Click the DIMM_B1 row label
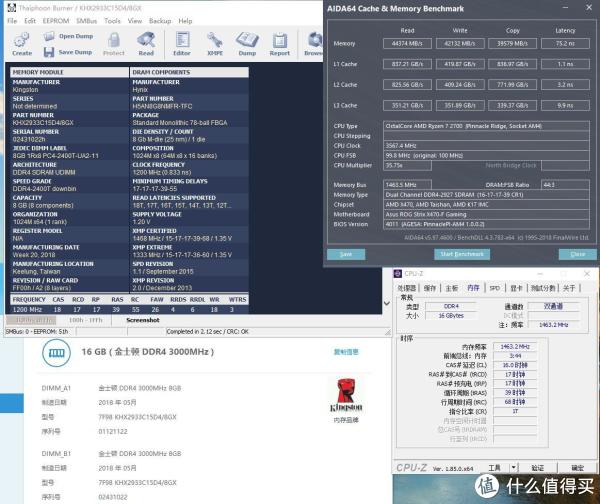The width and height of the screenshot is (600, 504). 56,453
